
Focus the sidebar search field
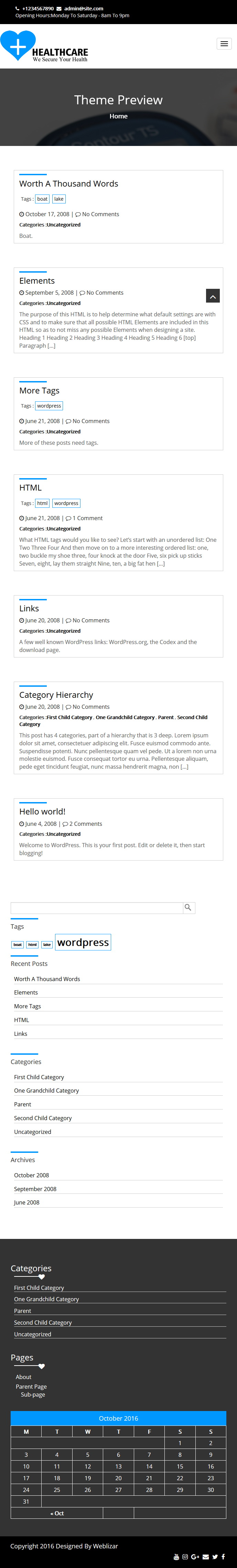coord(97,907)
